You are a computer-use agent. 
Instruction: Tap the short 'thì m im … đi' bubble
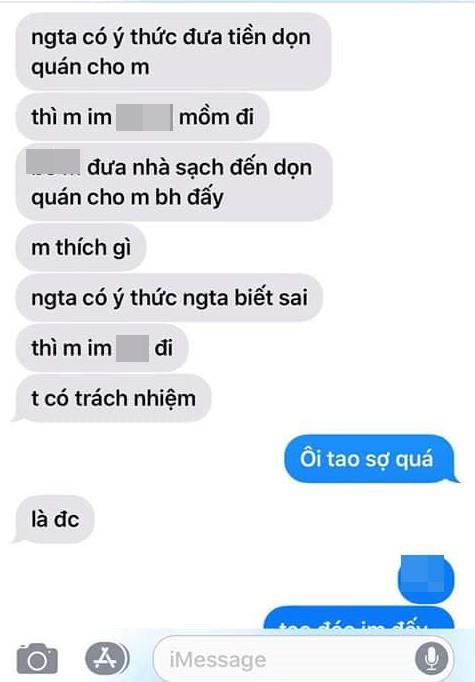(x=102, y=348)
